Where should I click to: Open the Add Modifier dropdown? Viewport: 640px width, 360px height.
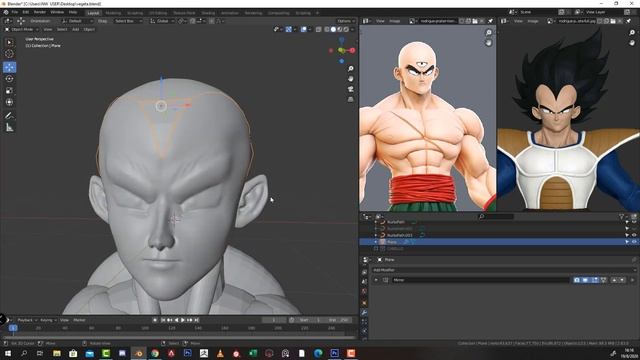click(504, 270)
